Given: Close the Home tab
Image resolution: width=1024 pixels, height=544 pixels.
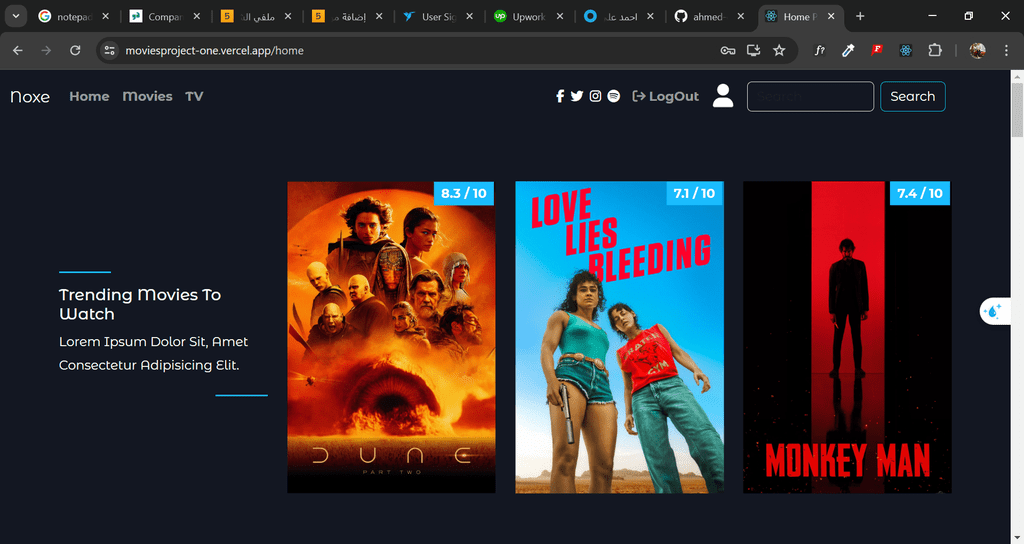Looking at the screenshot, I should pos(831,16).
